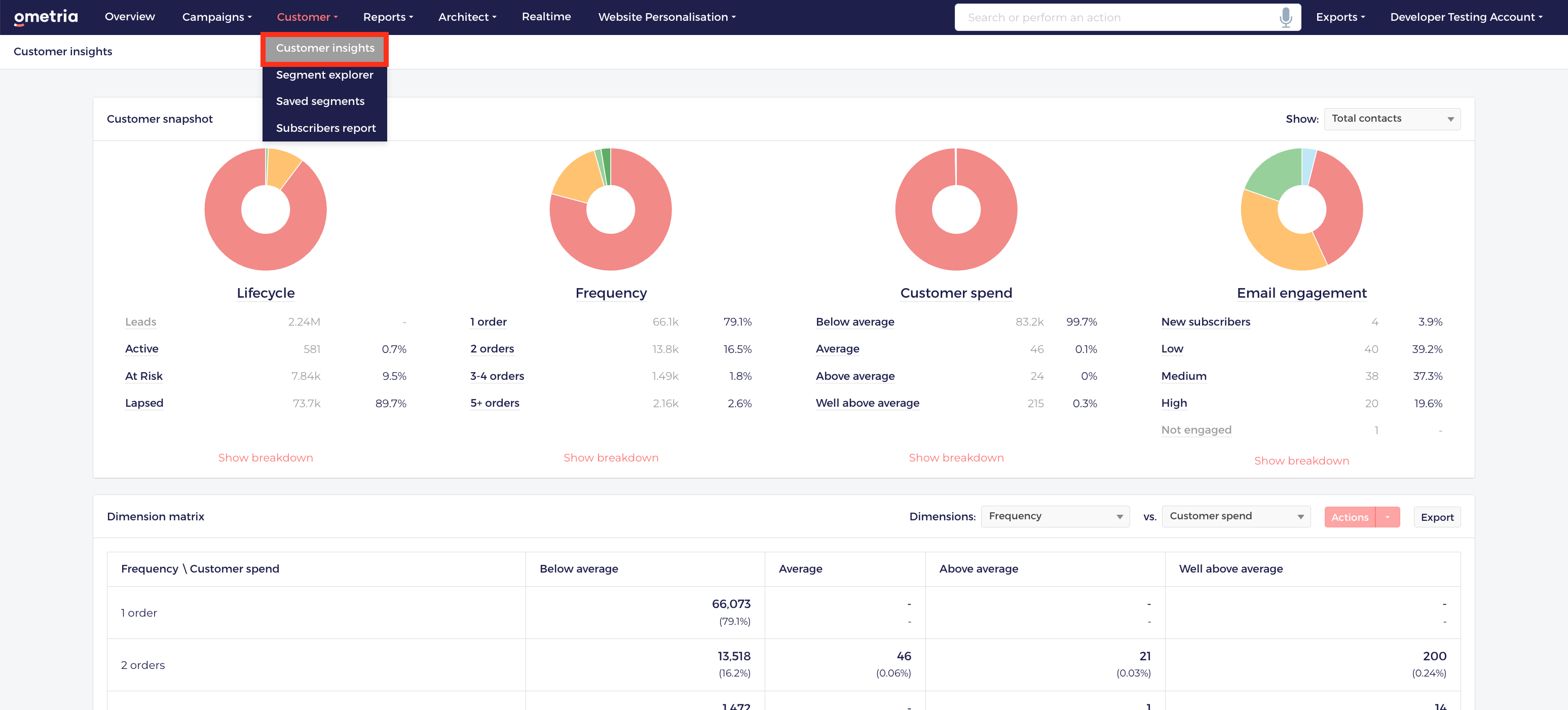Viewport: 1568px width, 710px height.
Task: Expand the arrow next to Actions
Action: coord(1387,517)
